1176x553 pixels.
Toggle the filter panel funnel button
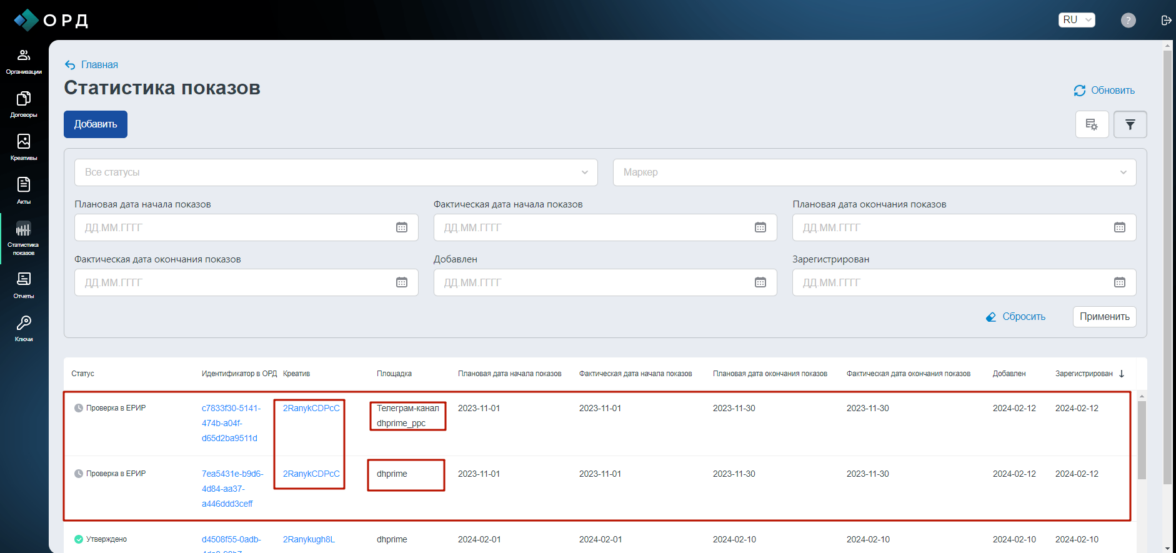[1130, 125]
